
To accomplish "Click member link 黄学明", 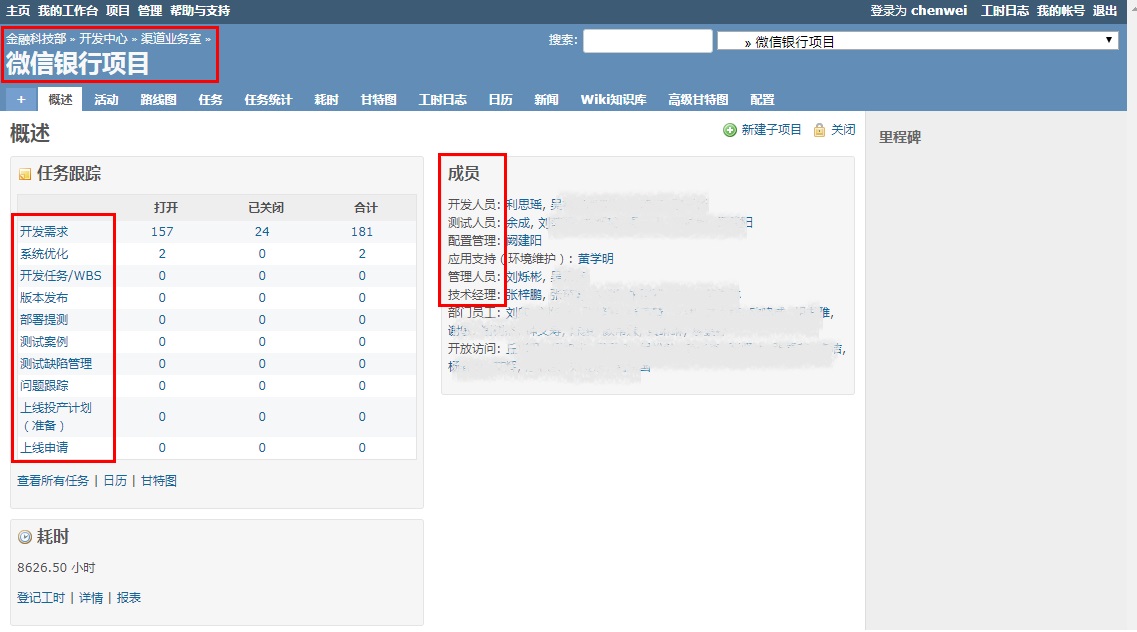I will [x=595, y=258].
